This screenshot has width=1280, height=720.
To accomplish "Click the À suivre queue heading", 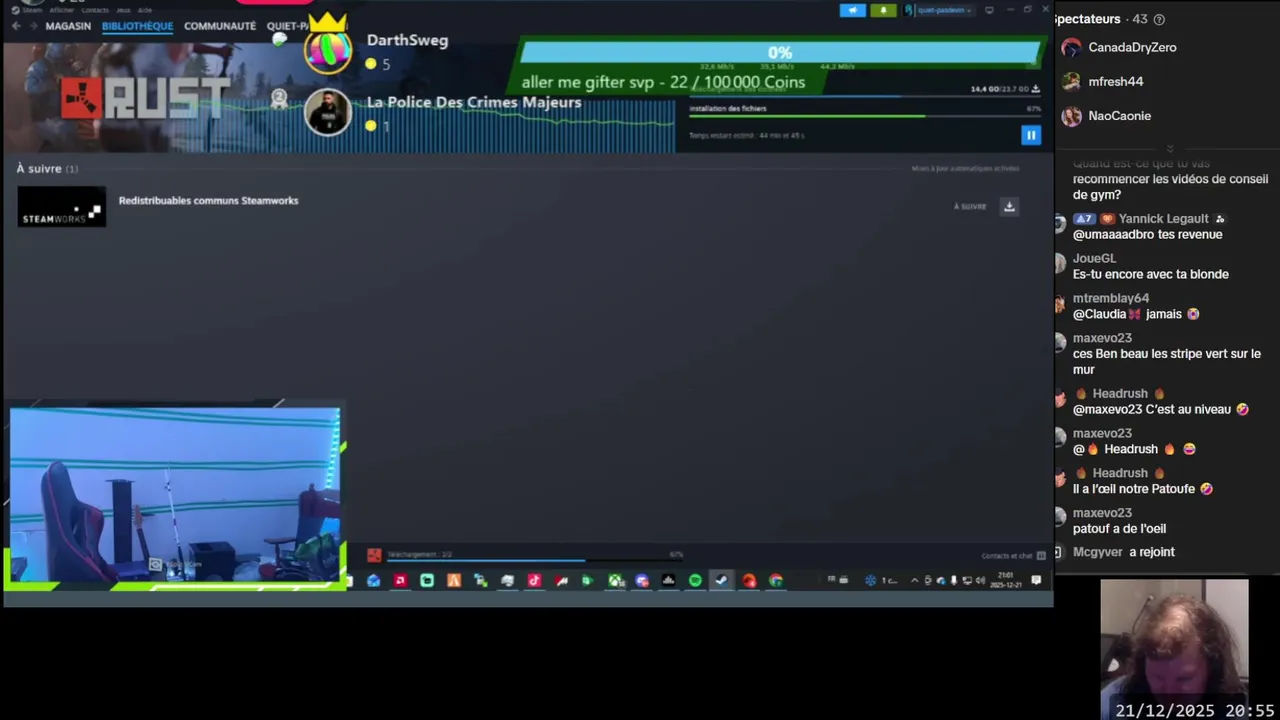I will click(47, 169).
